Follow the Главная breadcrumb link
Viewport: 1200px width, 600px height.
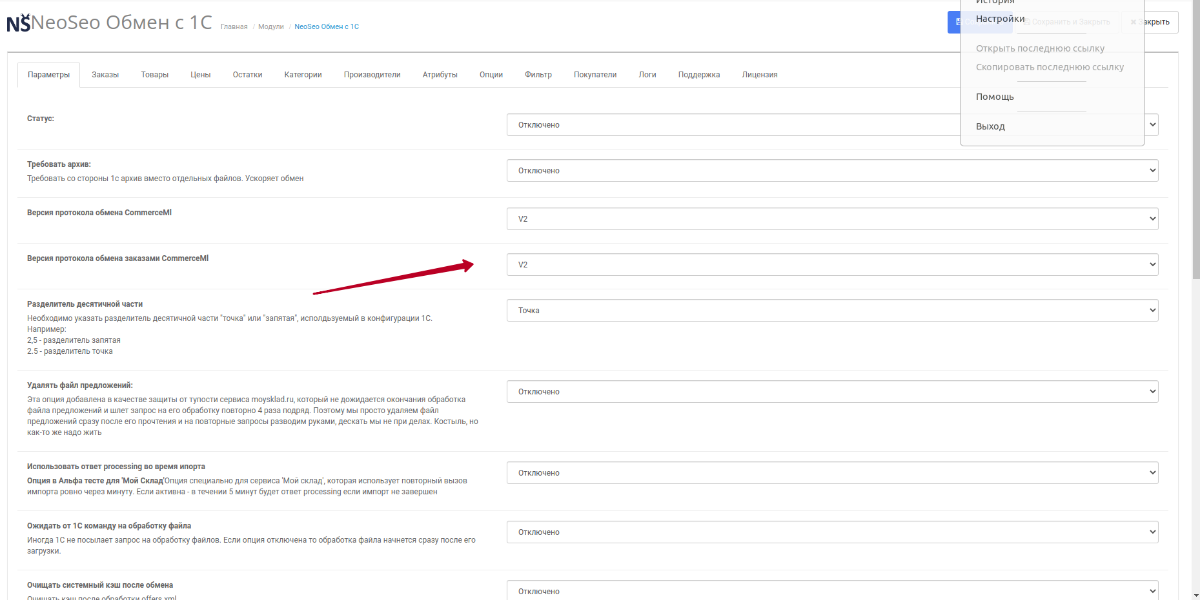click(x=234, y=26)
